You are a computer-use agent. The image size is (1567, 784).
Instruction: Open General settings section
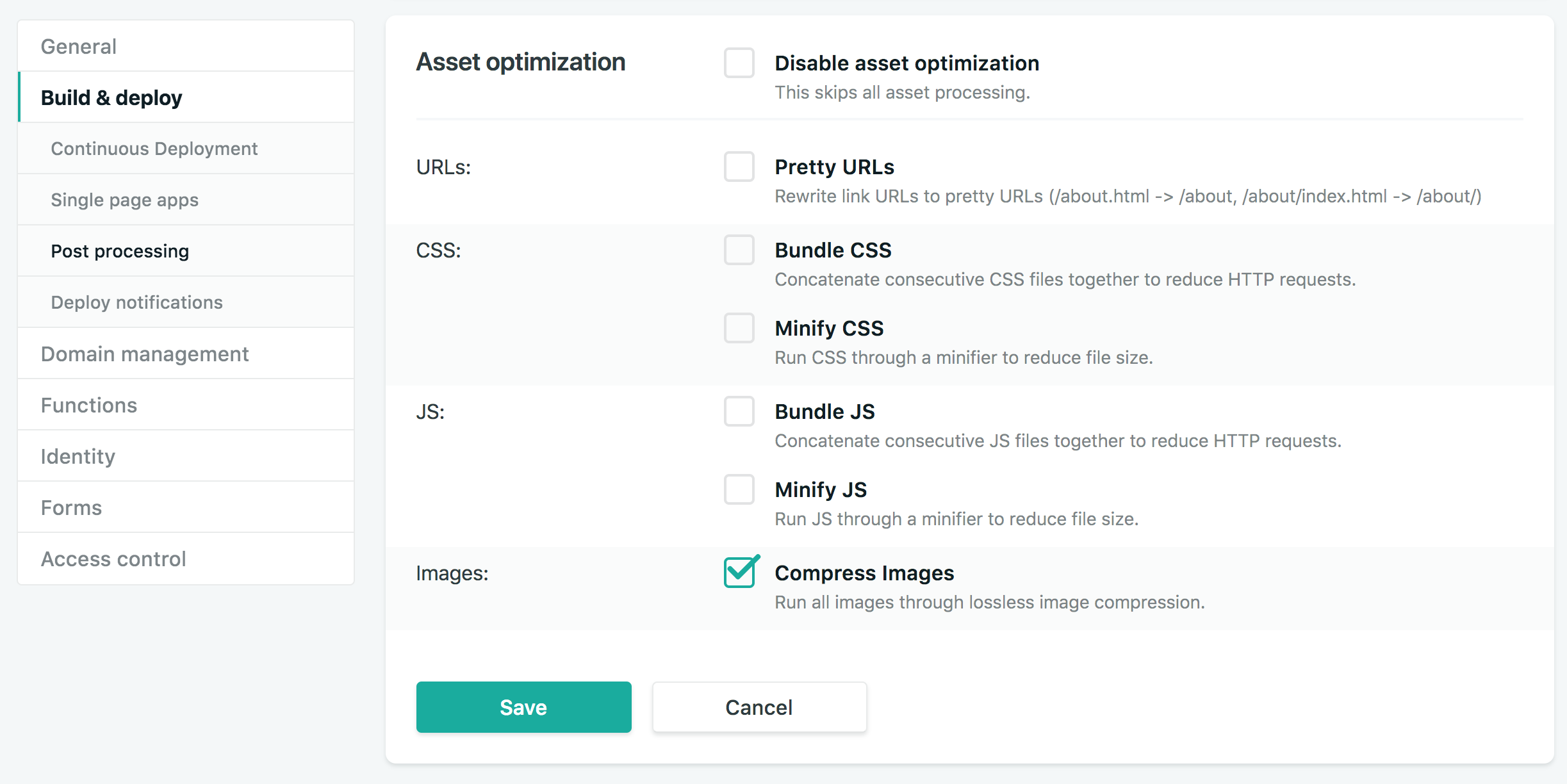[79, 47]
